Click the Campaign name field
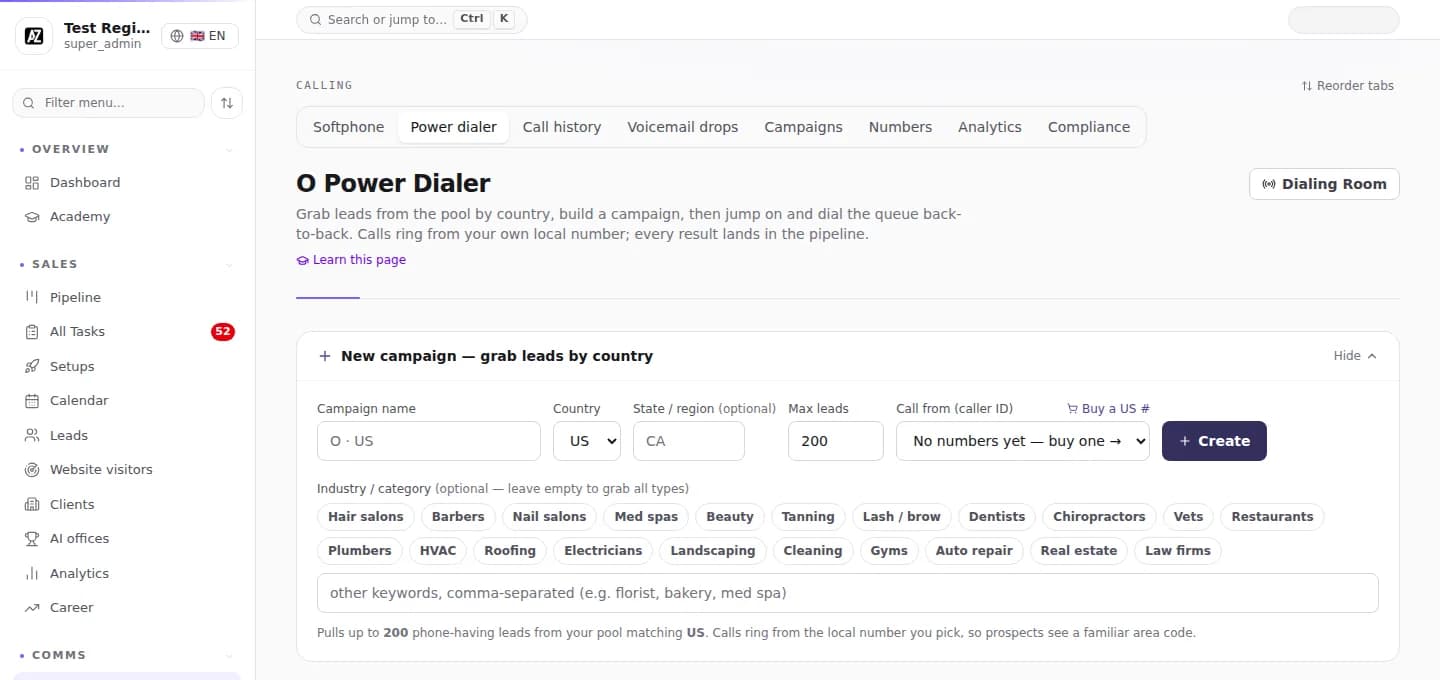This screenshot has width=1440, height=680. click(429, 441)
